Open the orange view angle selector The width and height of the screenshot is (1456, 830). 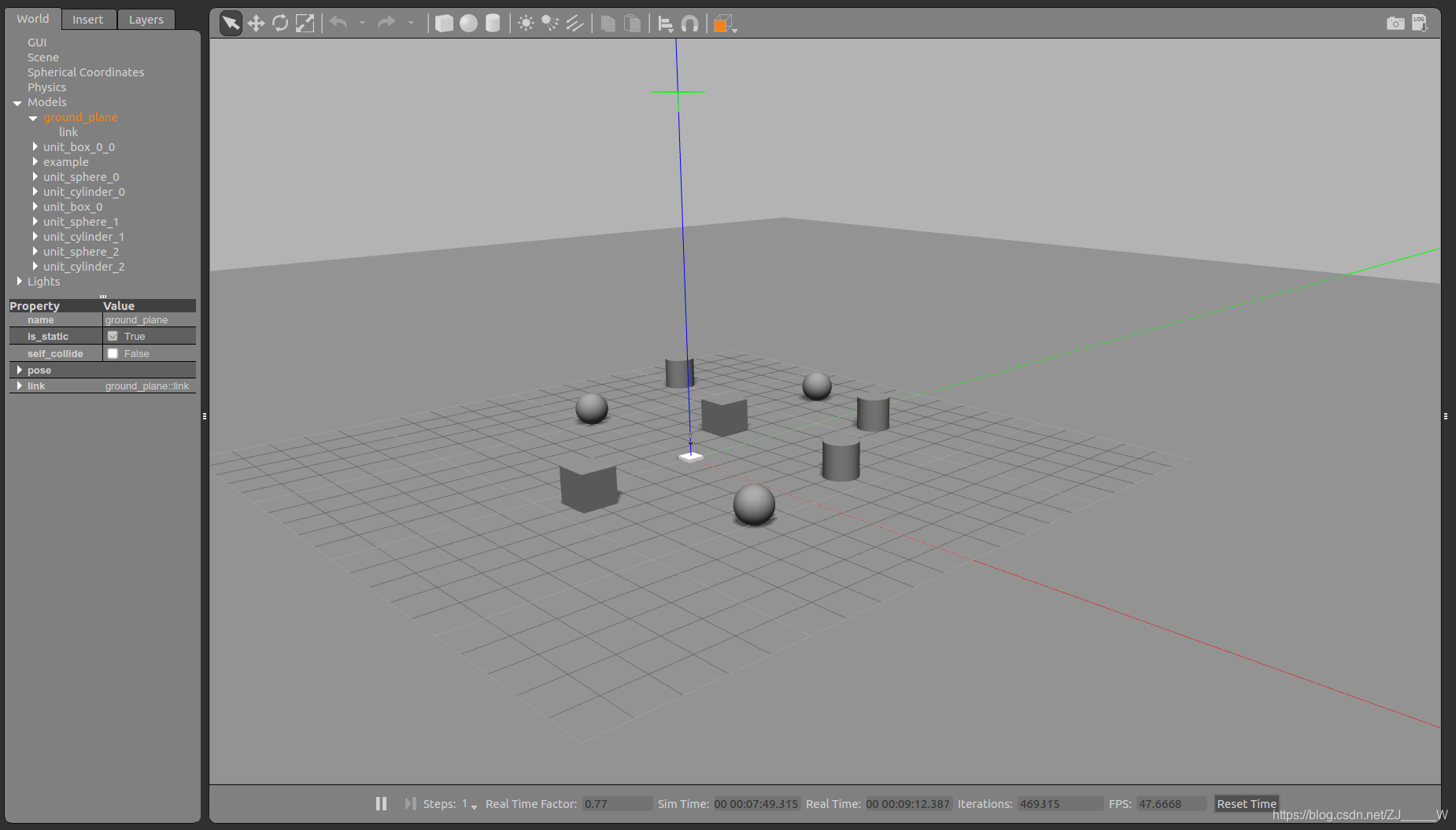click(x=724, y=24)
